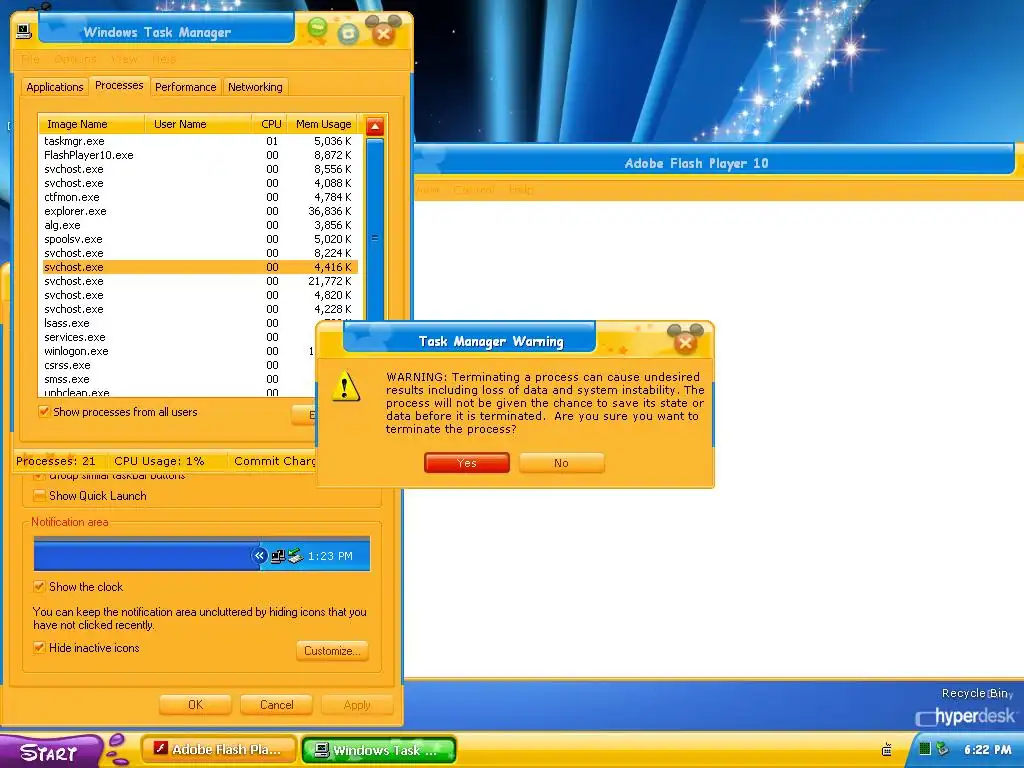Click the yellow warning triangle icon

click(345, 386)
